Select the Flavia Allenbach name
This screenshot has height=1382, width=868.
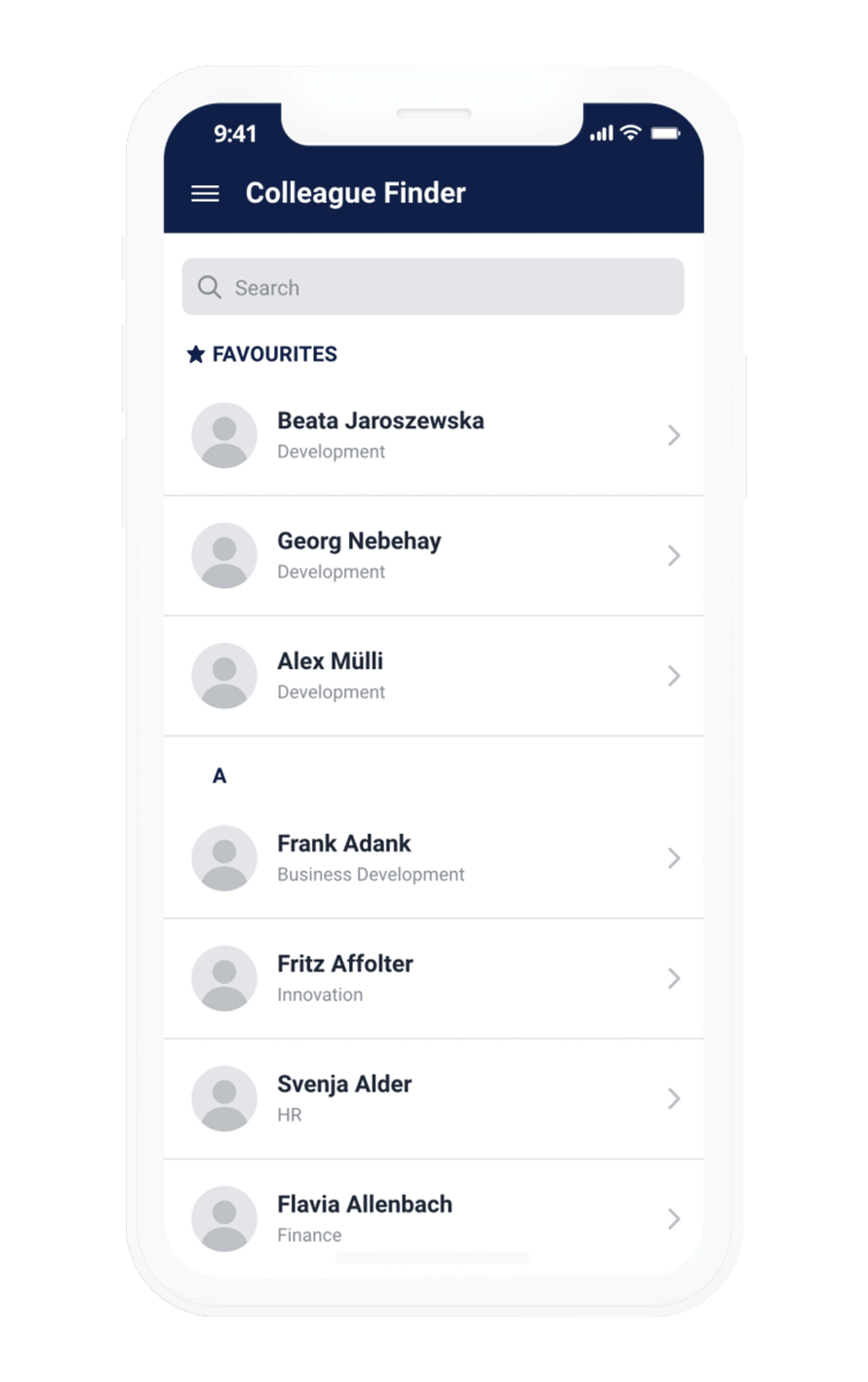(x=365, y=1204)
